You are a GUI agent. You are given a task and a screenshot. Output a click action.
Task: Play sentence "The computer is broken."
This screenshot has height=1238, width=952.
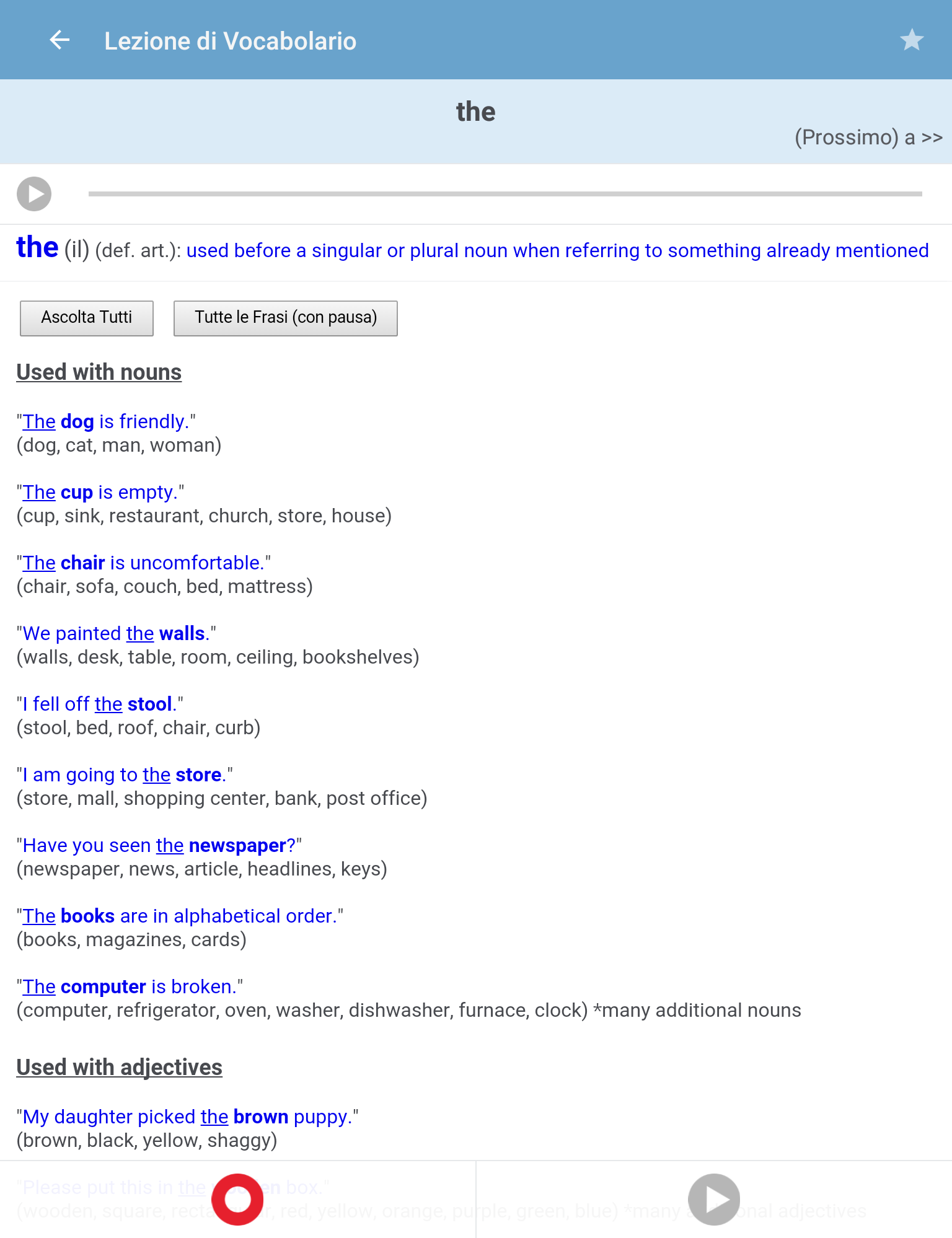[130, 986]
